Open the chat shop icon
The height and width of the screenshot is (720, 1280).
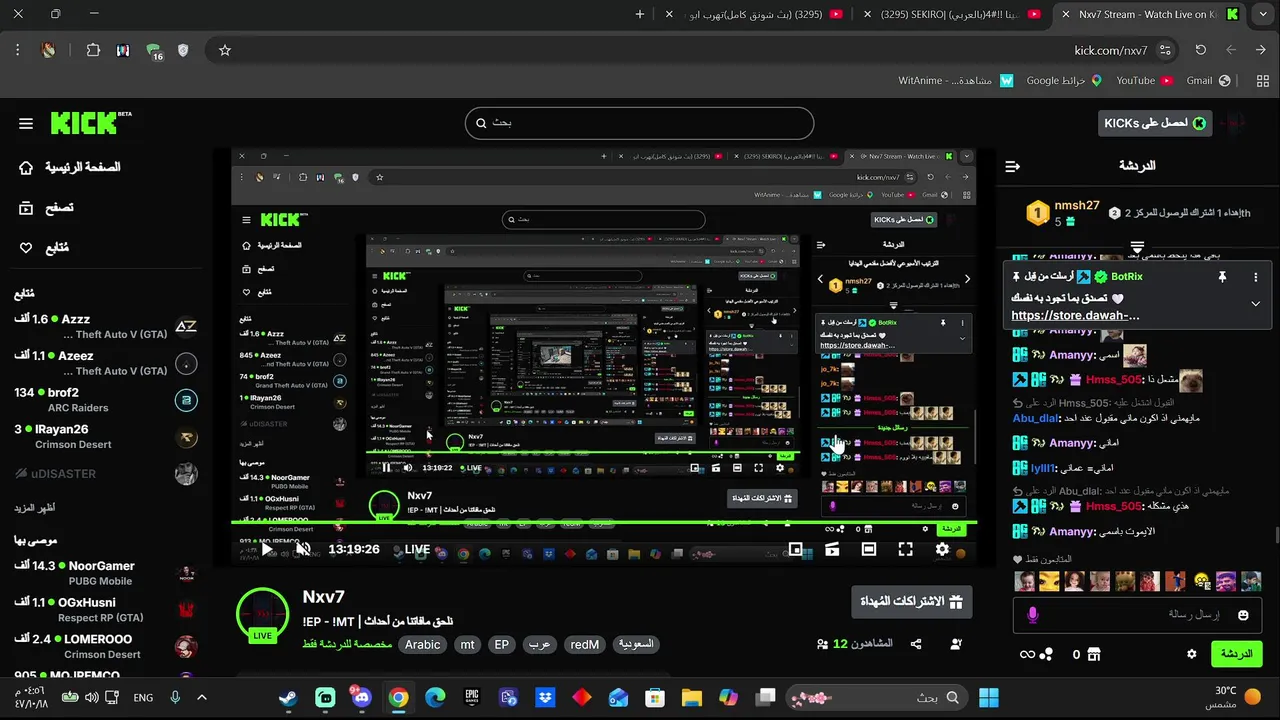tap(1093, 654)
